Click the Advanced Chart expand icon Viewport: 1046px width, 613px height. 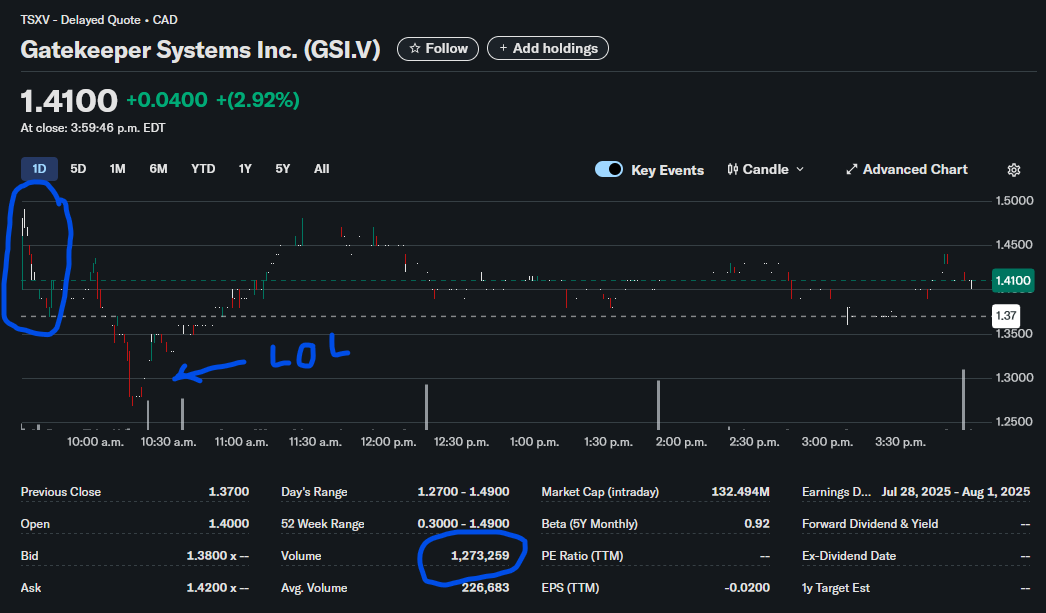click(852, 170)
